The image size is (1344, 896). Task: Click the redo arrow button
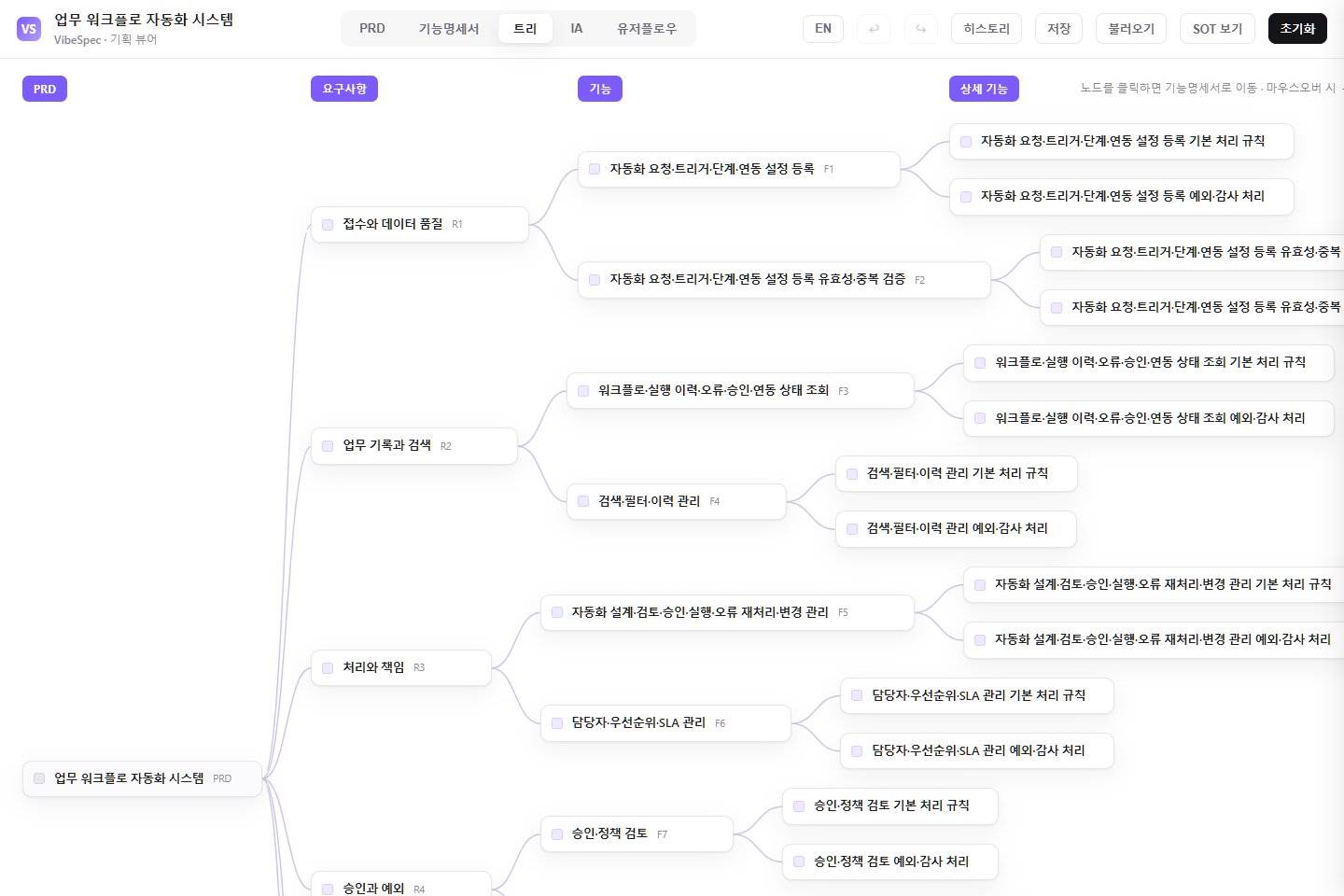click(921, 29)
